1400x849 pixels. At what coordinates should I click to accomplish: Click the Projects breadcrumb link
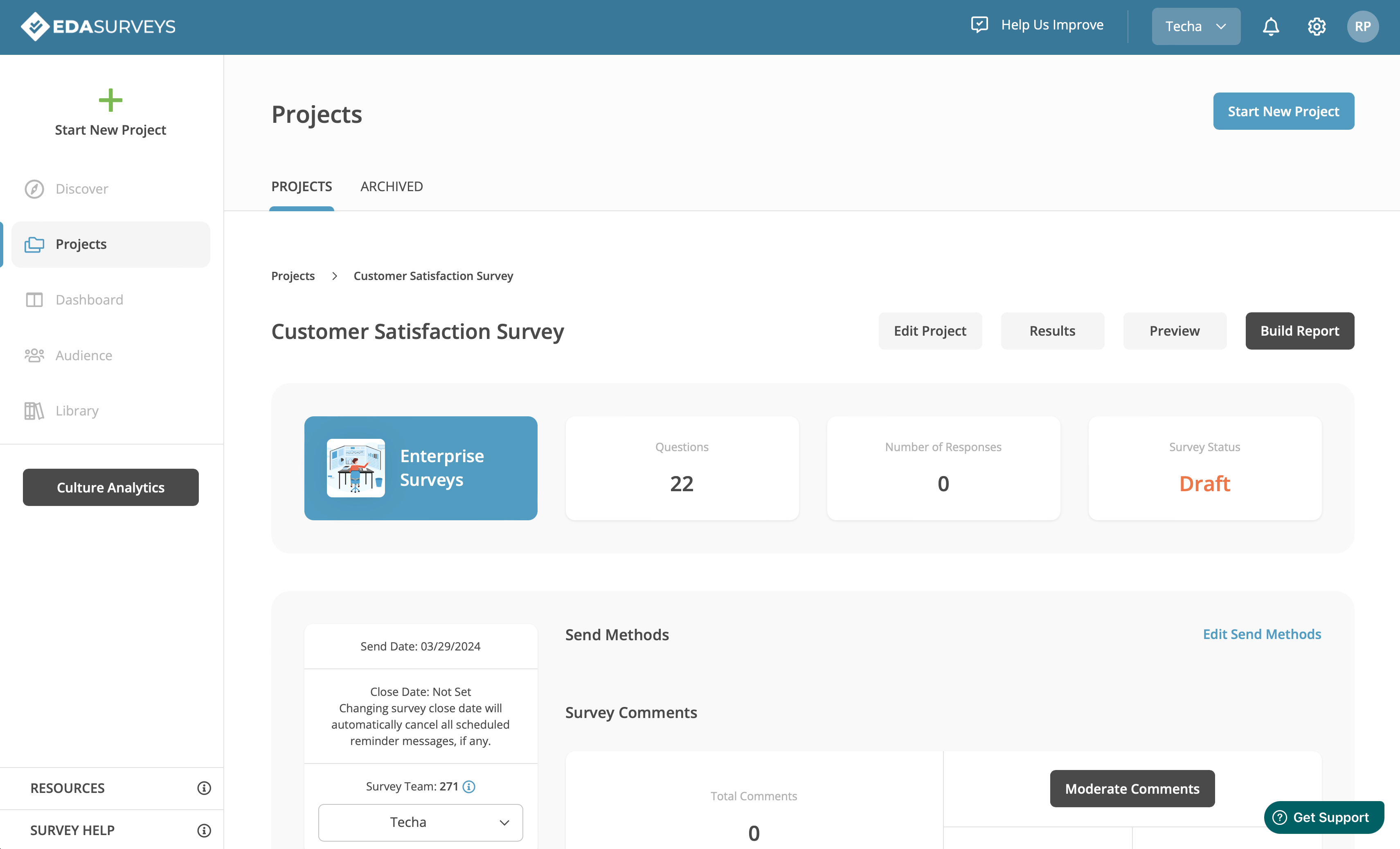(293, 276)
